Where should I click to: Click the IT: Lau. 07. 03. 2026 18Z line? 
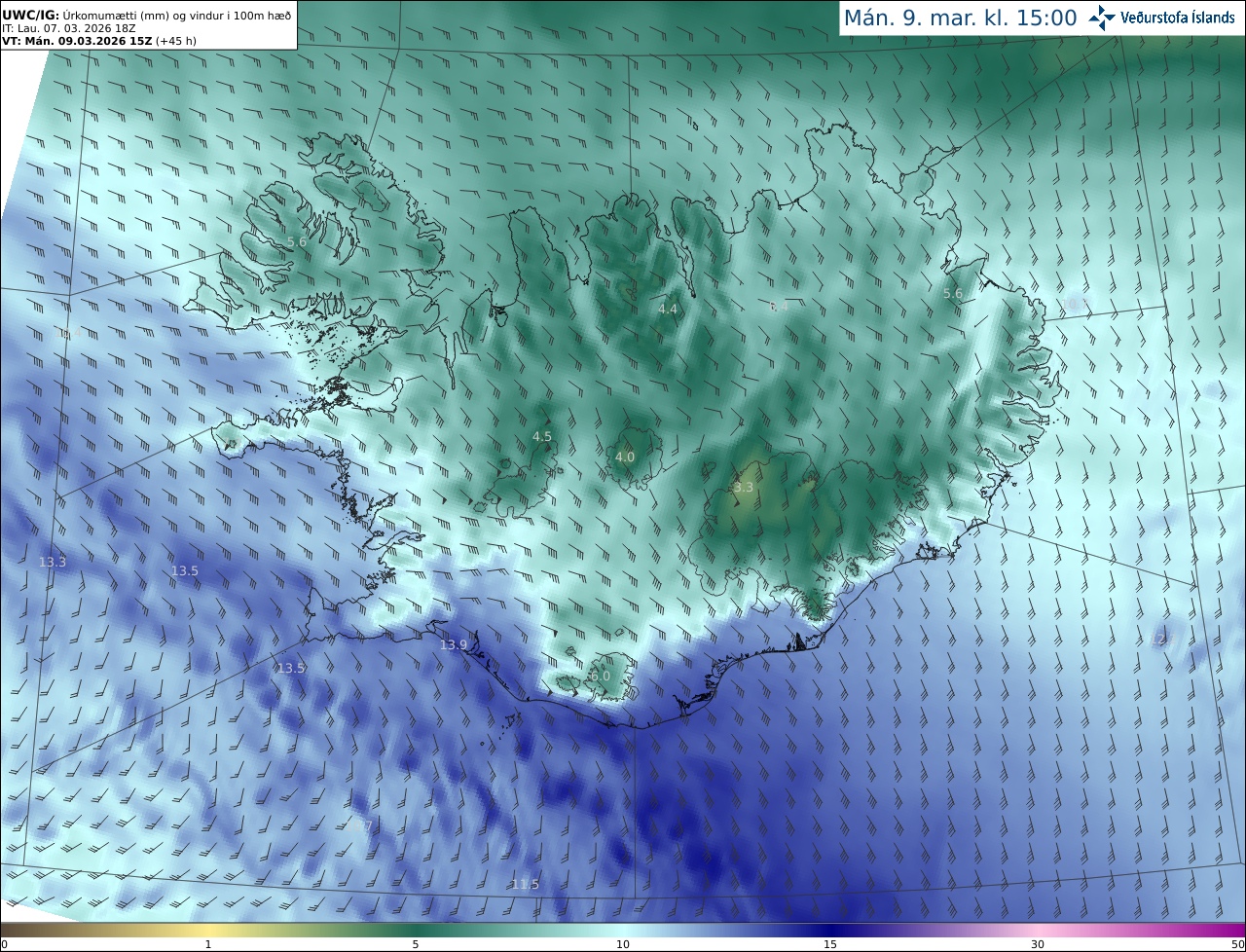point(71,28)
